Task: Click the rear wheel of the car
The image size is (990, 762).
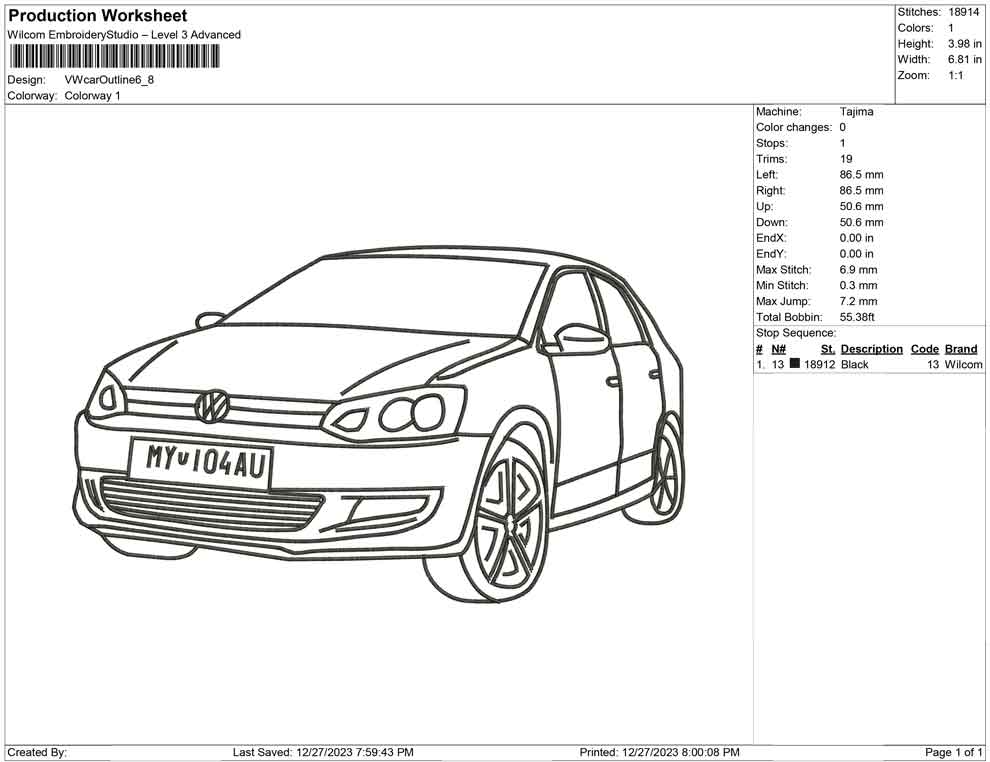Action: [664, 470]
